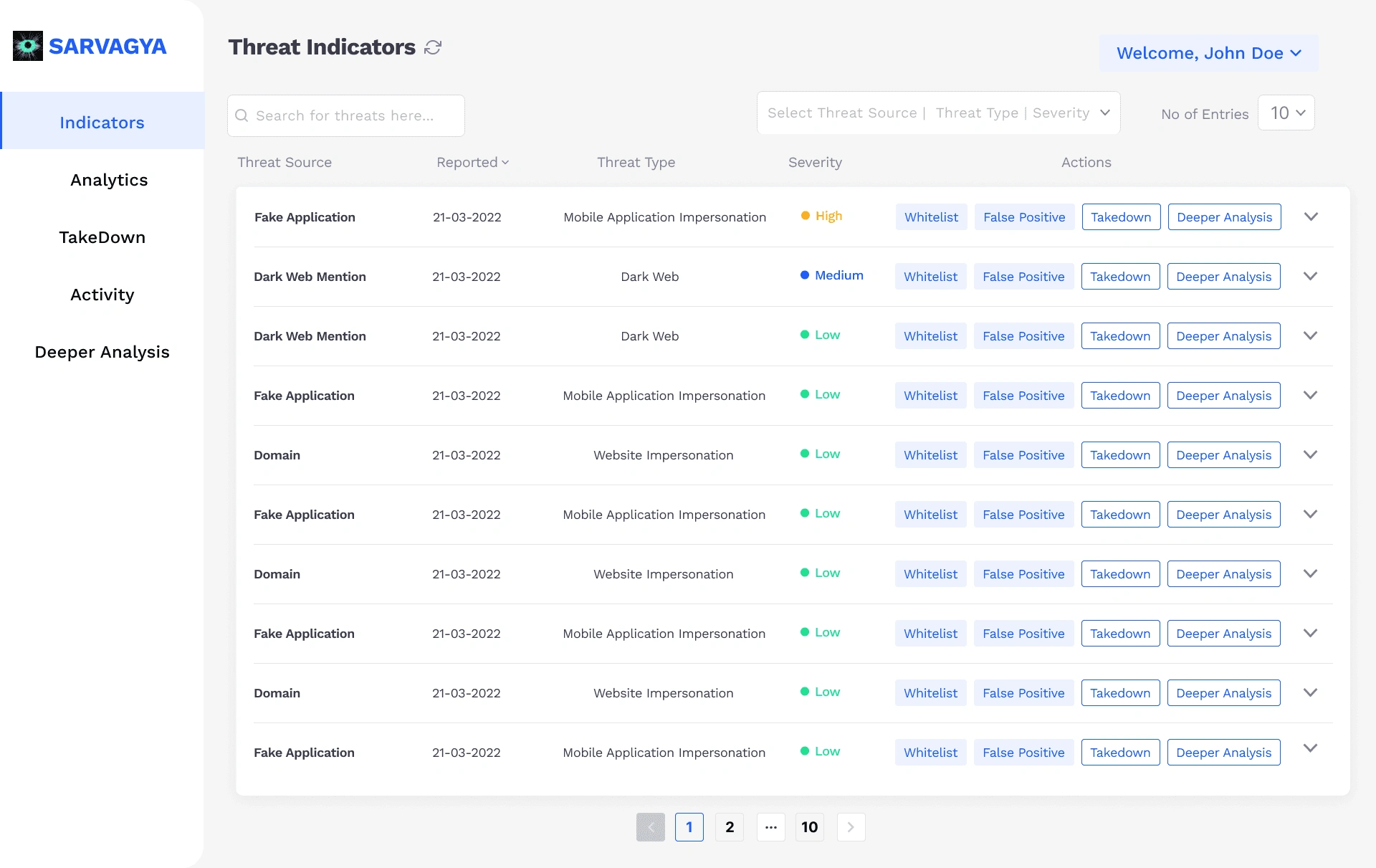Click Deeper Analysis for the High severity row
Viewport: 1376px width, 868px height.
(x=1224, y=217)
